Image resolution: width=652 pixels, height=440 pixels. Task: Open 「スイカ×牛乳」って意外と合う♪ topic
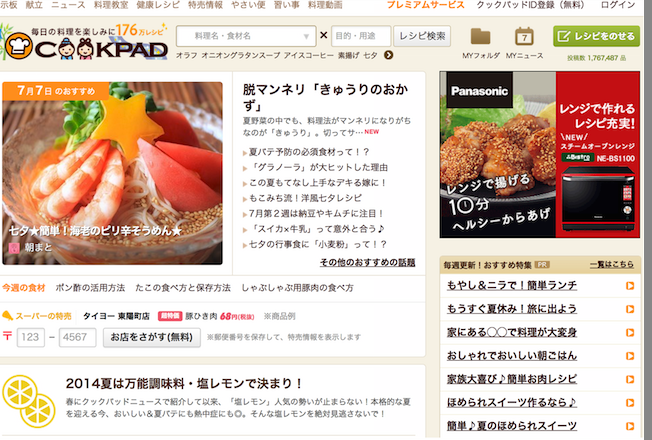click(x=317, y=229)
